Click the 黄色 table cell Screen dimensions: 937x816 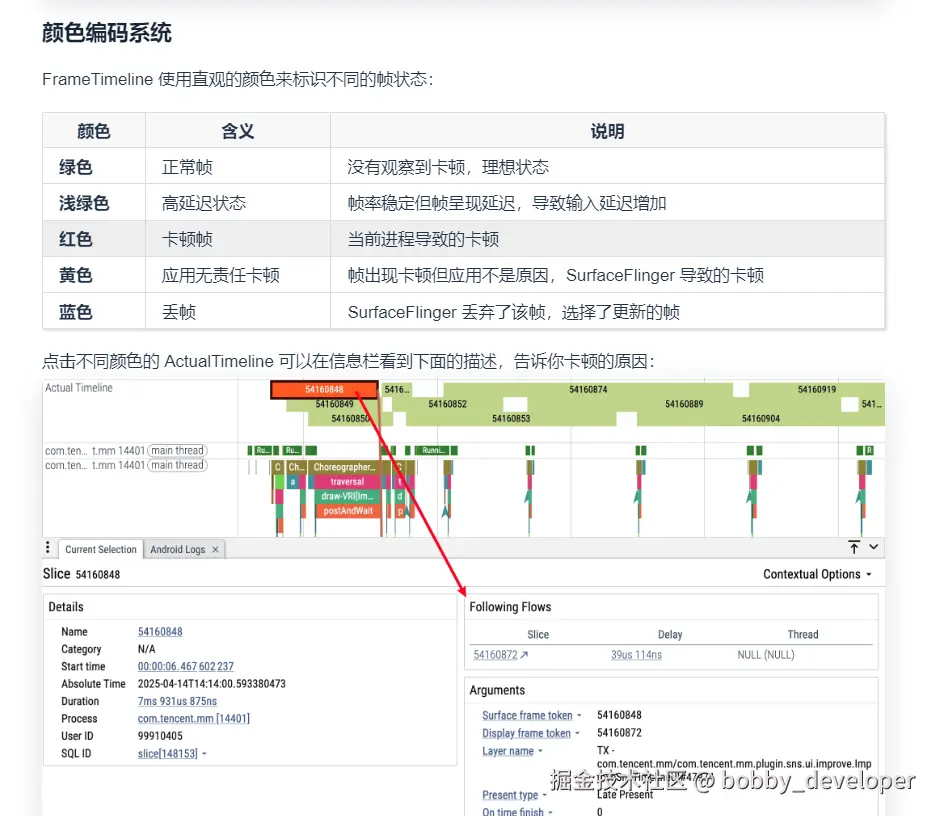pyautogui.click(x=94, y=275)
